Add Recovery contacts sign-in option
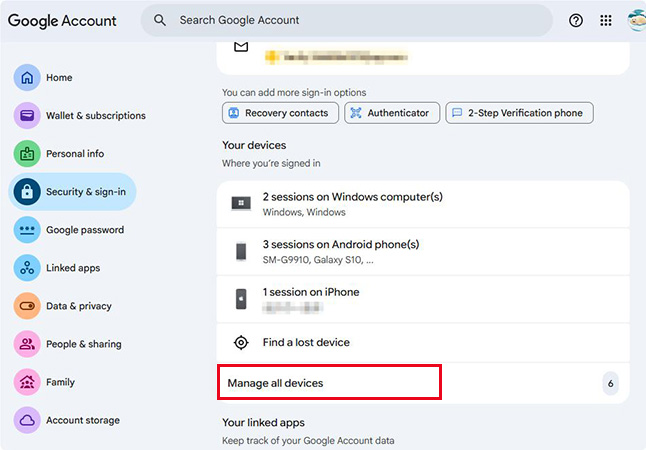The height and width of the screenshot is (450, 646). (280, 113)
